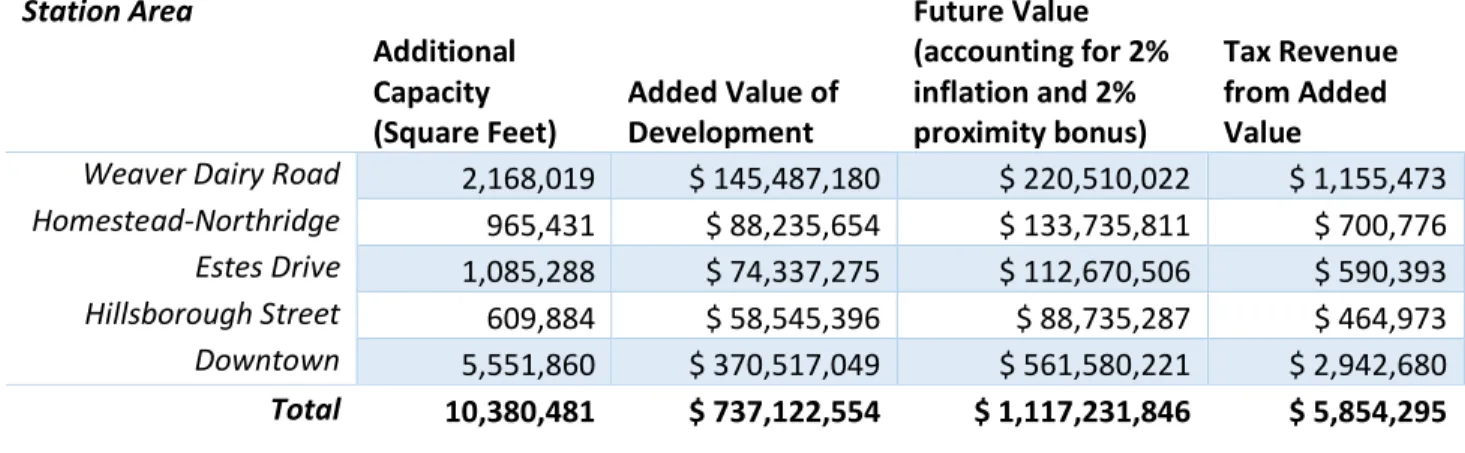
Task: Click cell value $ 88,235,654
Action: [793, 226]
